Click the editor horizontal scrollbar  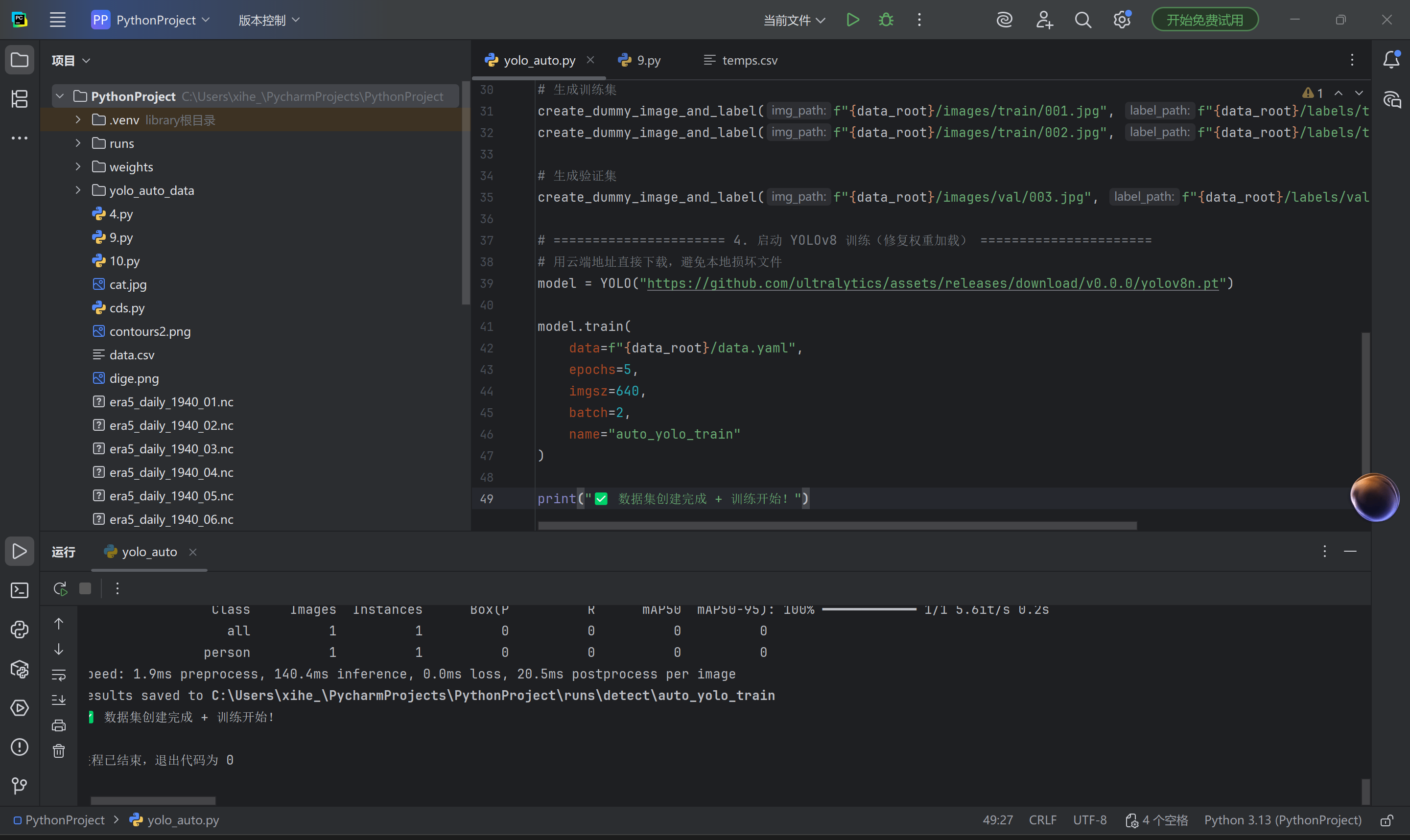click(x=837, y=526)
